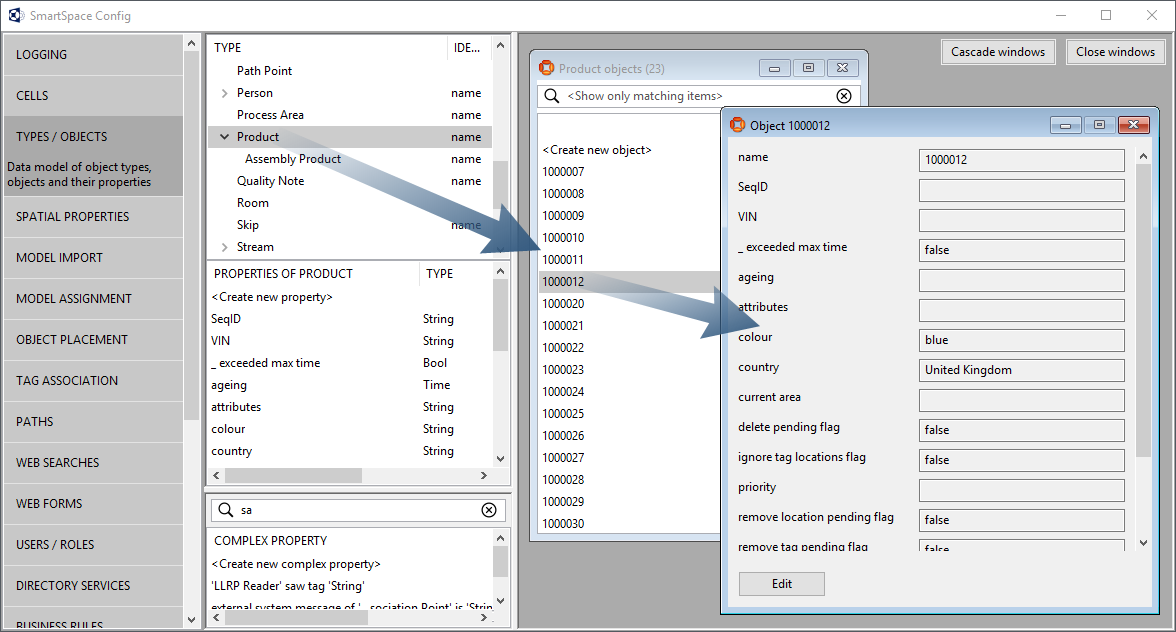Select the SeqID property row

coord(350,319)
